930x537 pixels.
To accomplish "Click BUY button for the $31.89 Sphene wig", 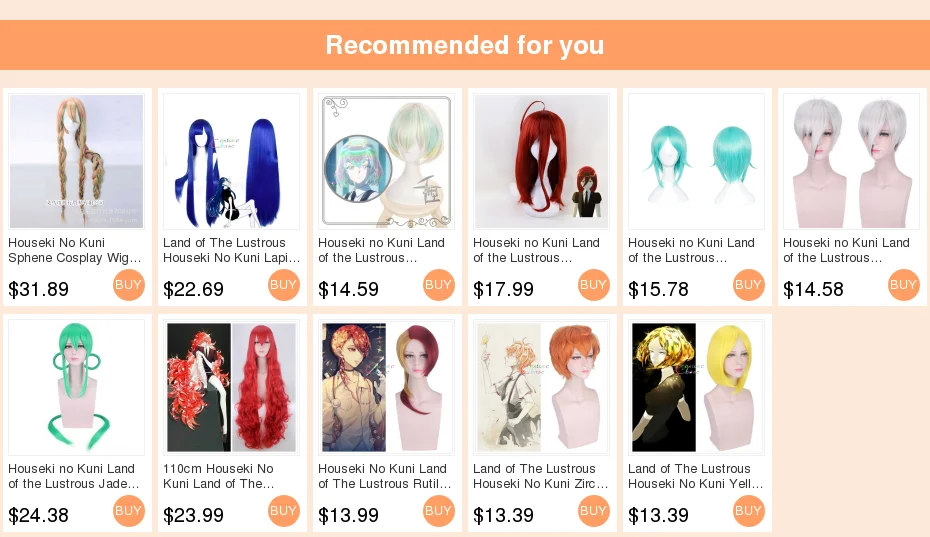I will point(129,285).
